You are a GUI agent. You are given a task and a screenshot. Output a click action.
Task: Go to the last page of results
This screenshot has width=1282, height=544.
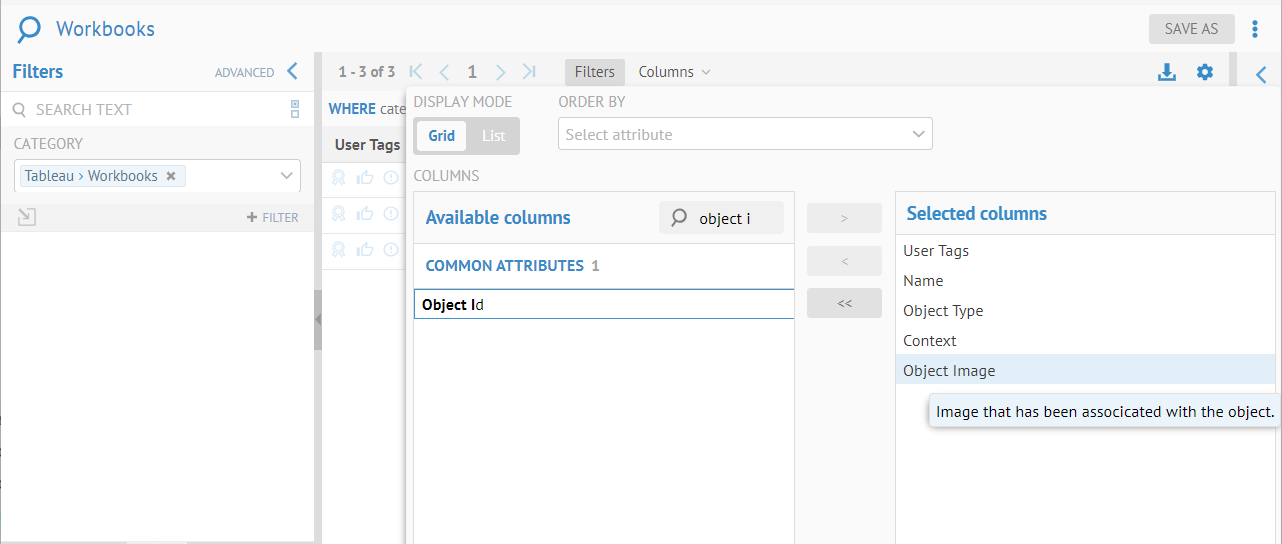[529, 72]
